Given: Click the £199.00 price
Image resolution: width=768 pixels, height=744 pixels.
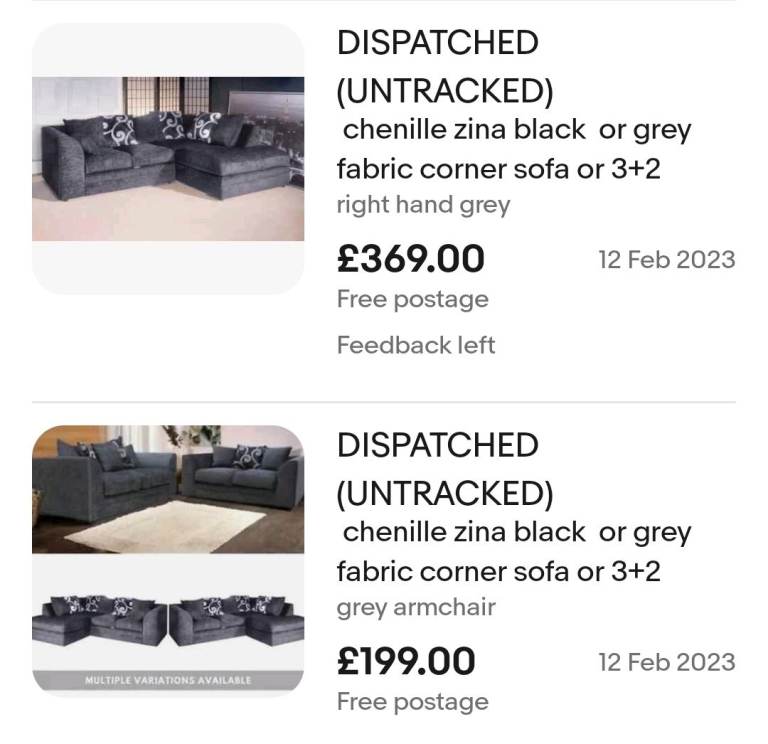Looking at the screenshot, I should (406, 662).
